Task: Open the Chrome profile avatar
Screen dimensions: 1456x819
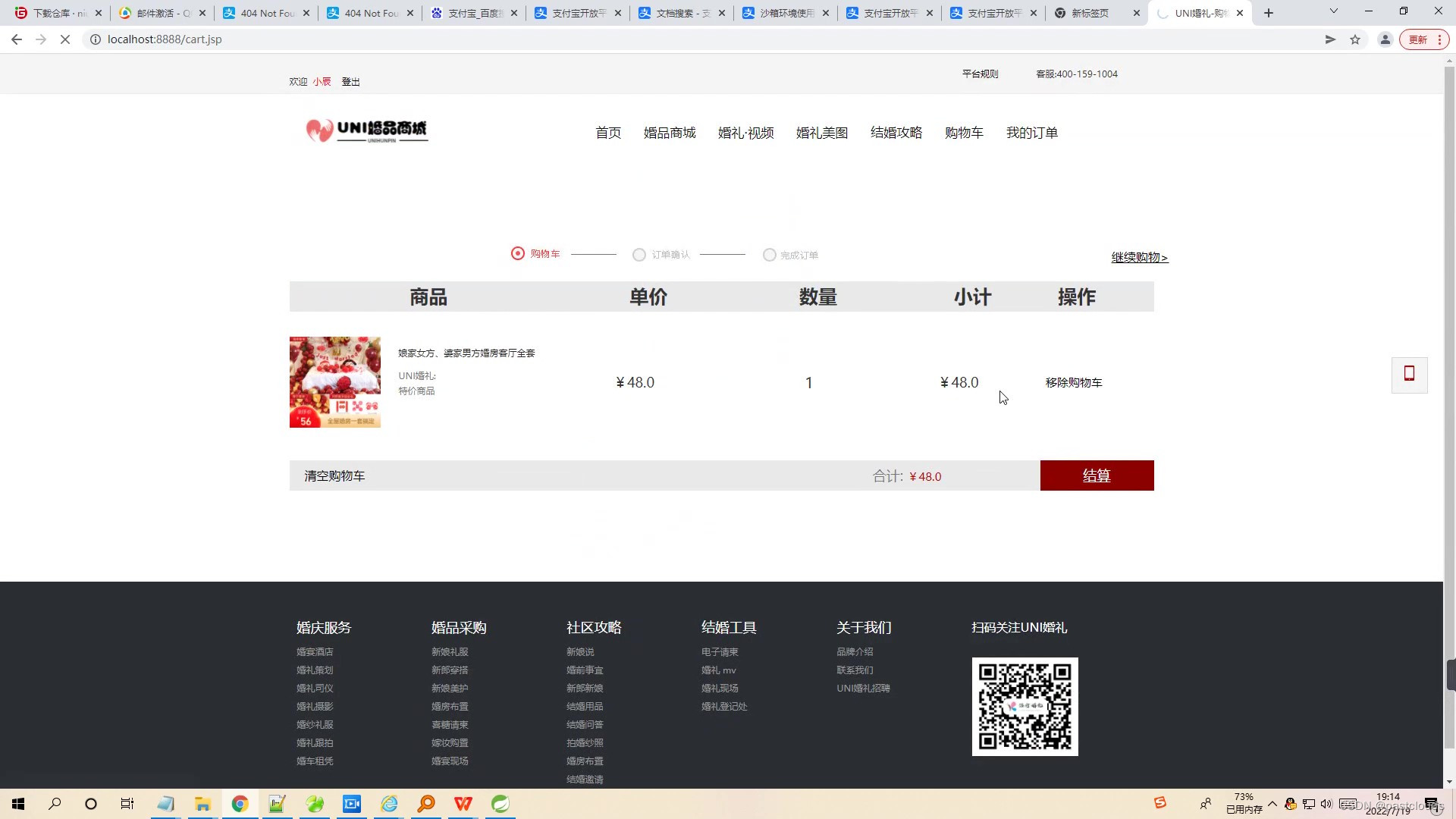Action: [x=1385, y=39]
